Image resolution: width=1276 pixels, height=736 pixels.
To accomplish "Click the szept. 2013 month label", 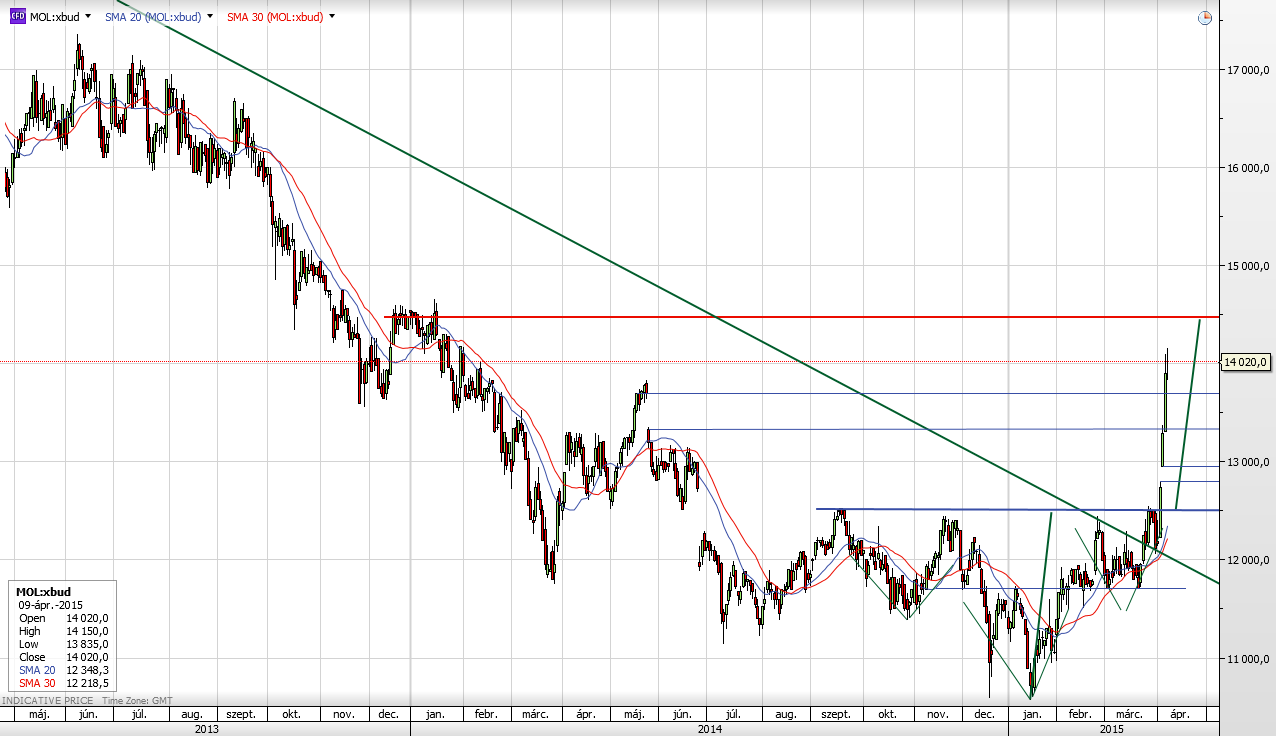I will [x=242, y=715].
